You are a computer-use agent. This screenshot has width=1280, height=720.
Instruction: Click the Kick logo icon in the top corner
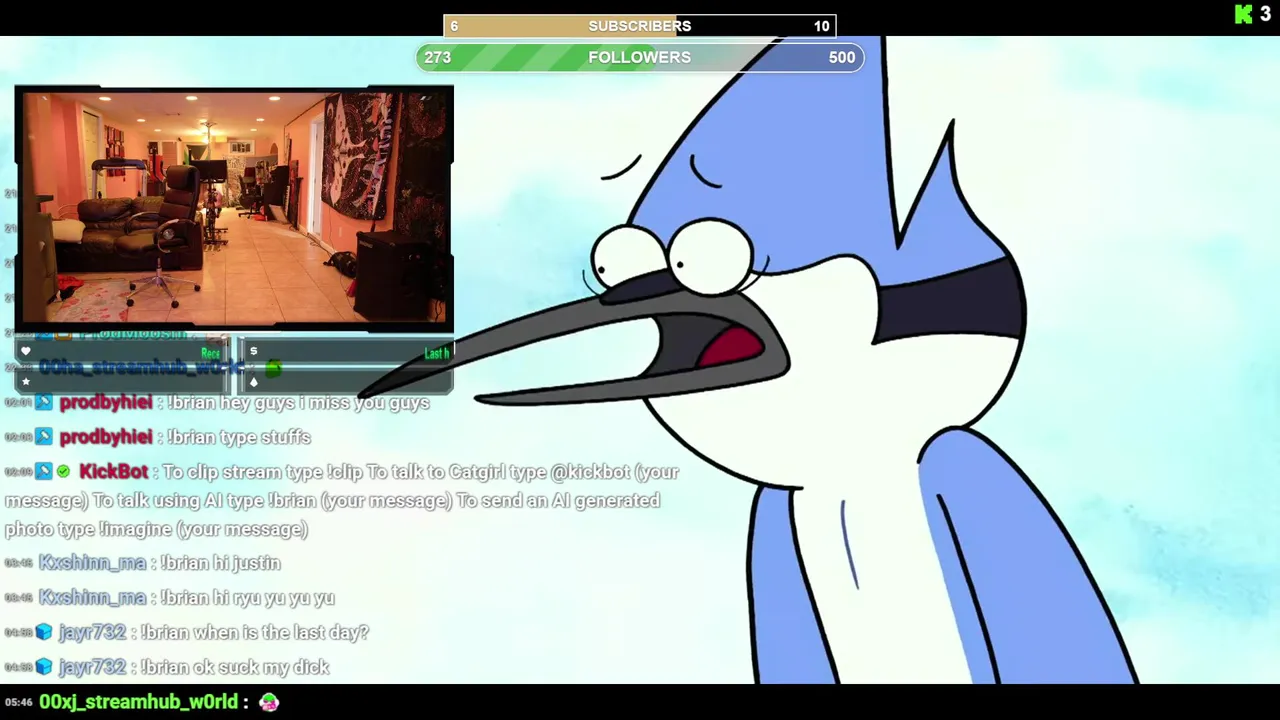[1243, 14]
